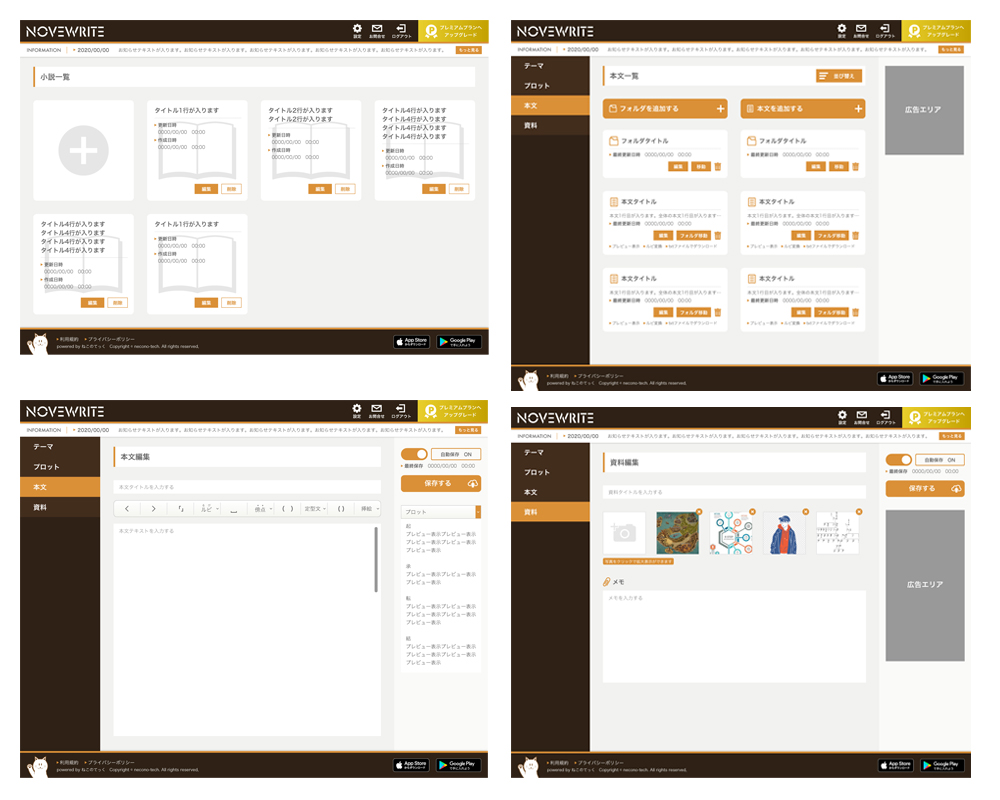1000x800 pixels.
Task: Click the plus icon on 本文を追加する
Action: click(858, 109)
